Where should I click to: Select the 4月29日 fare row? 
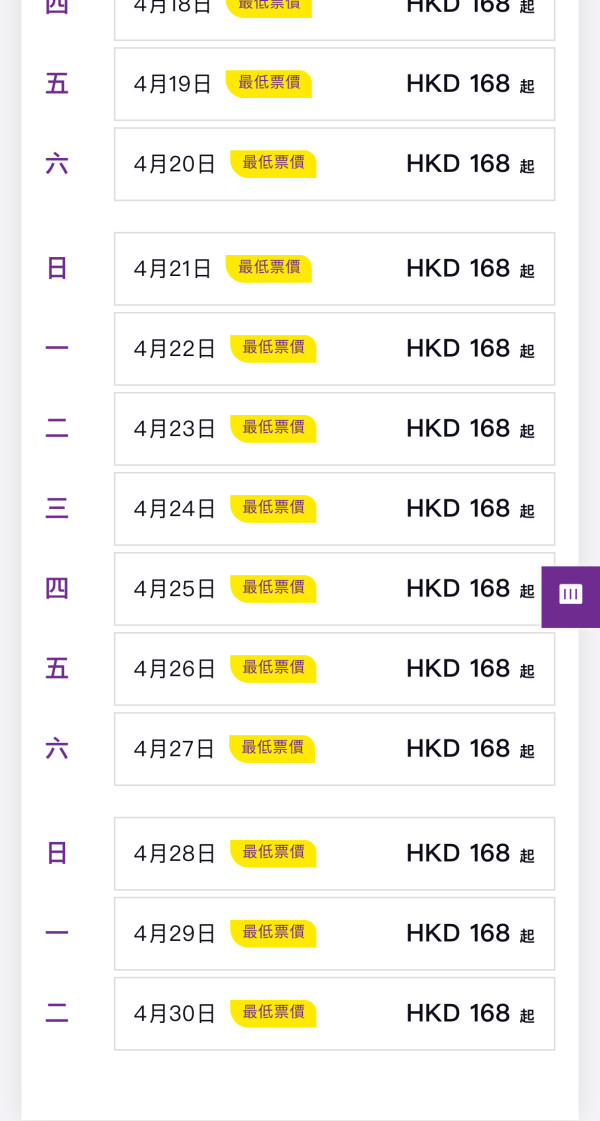click(334, 933)
